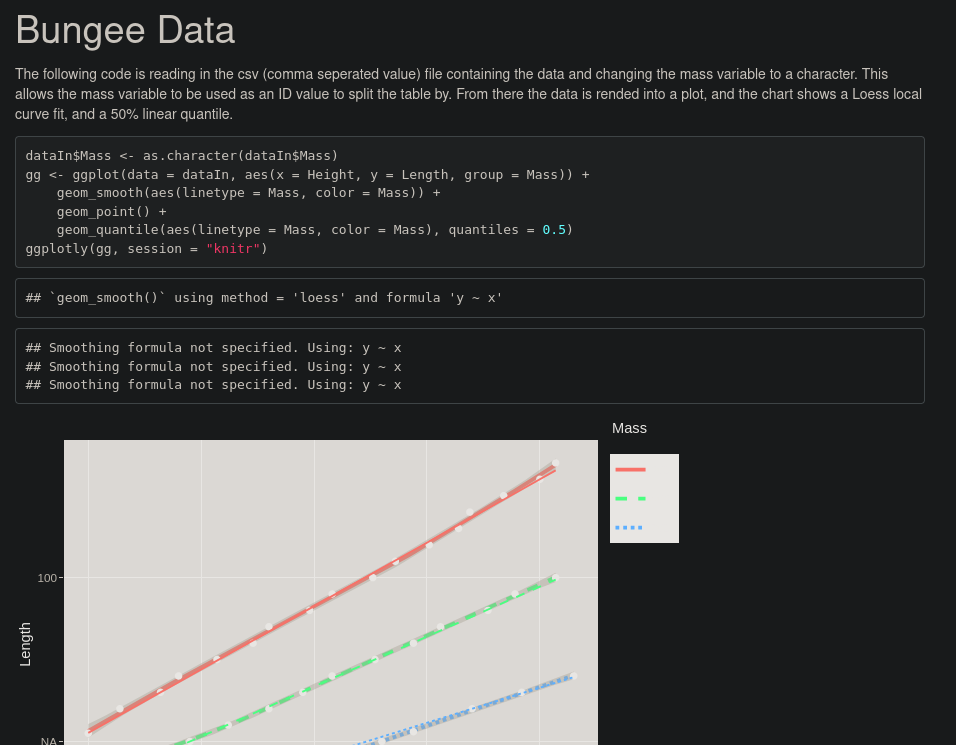Image resolution: width=956 pixels, height=745 pixels.
Task: Click the Smoothing formula not specified output block
Action: tap(469, 366)
